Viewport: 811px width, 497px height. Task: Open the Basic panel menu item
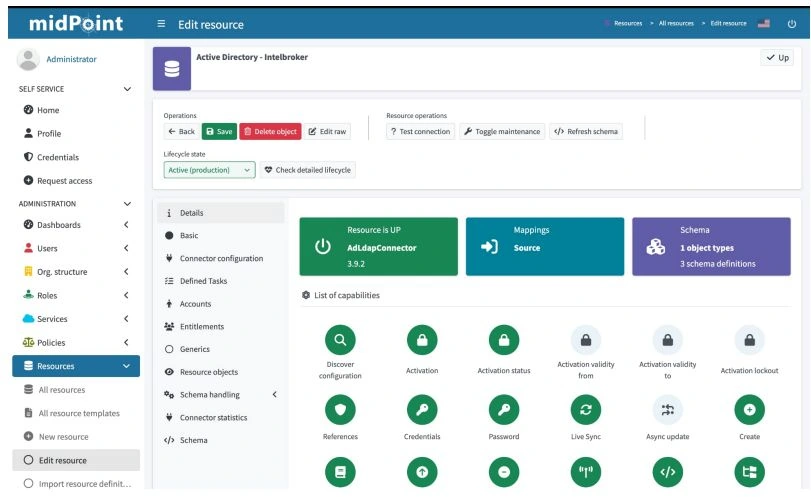221,235
